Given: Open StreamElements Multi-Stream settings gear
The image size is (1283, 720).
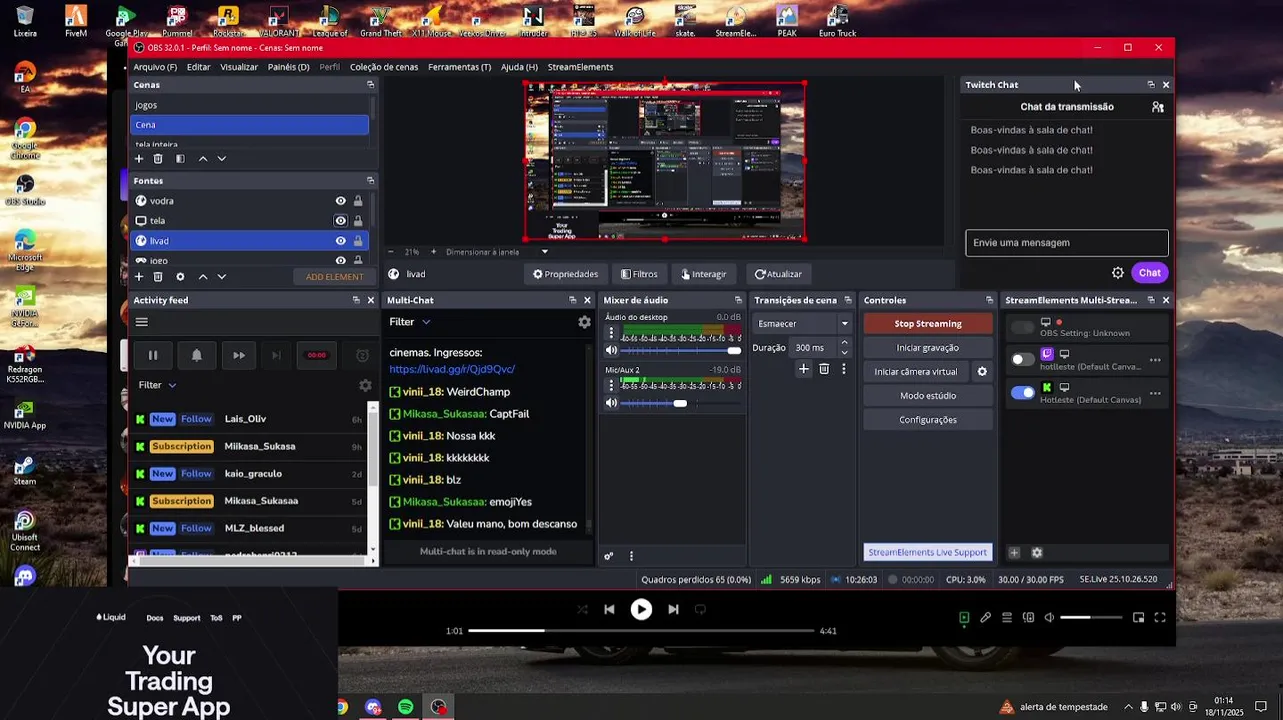Looking at the screenshot, I should click(1037, 553).
